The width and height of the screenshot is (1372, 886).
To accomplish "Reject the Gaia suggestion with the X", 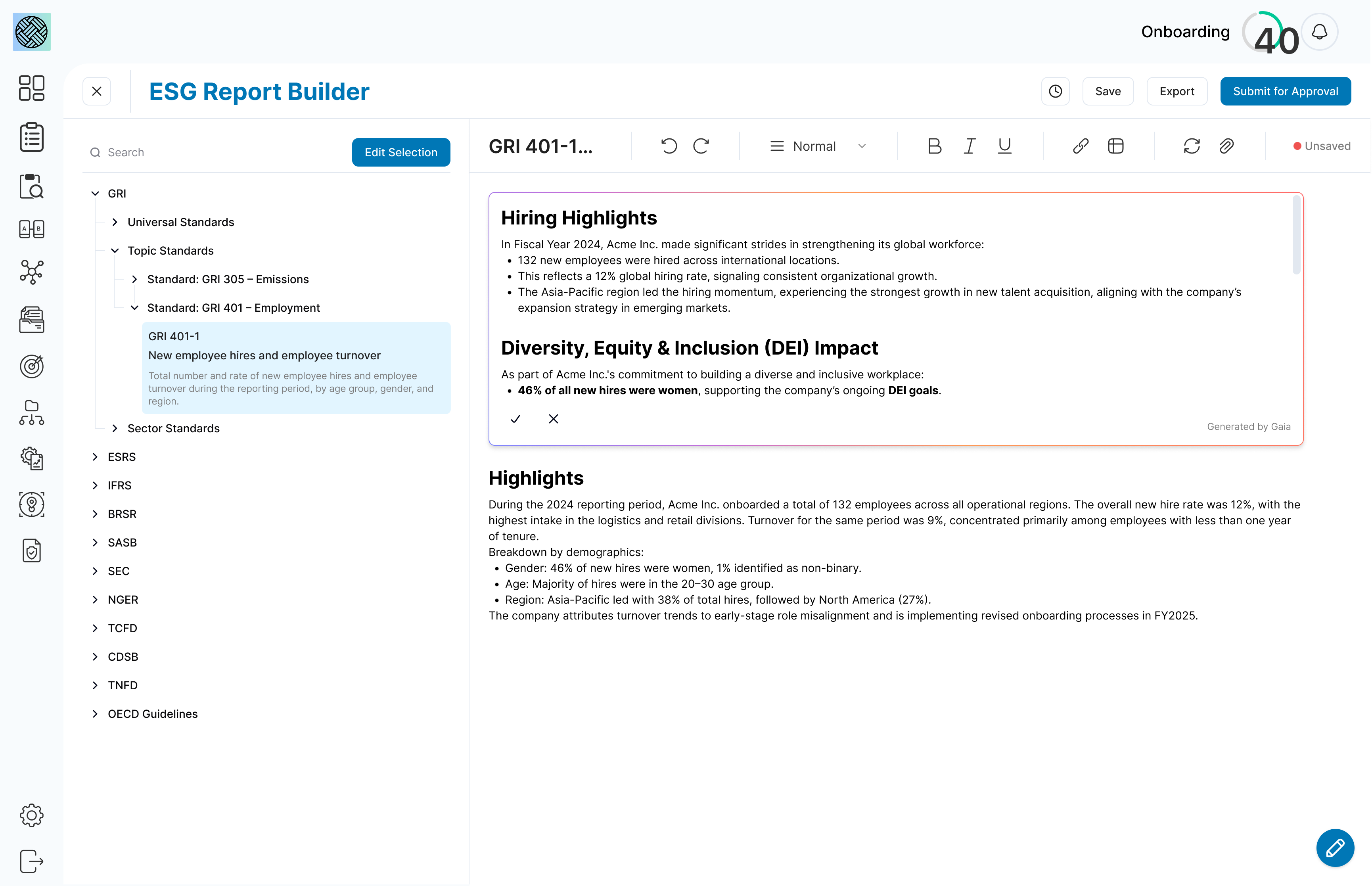I will coord(553,419).
